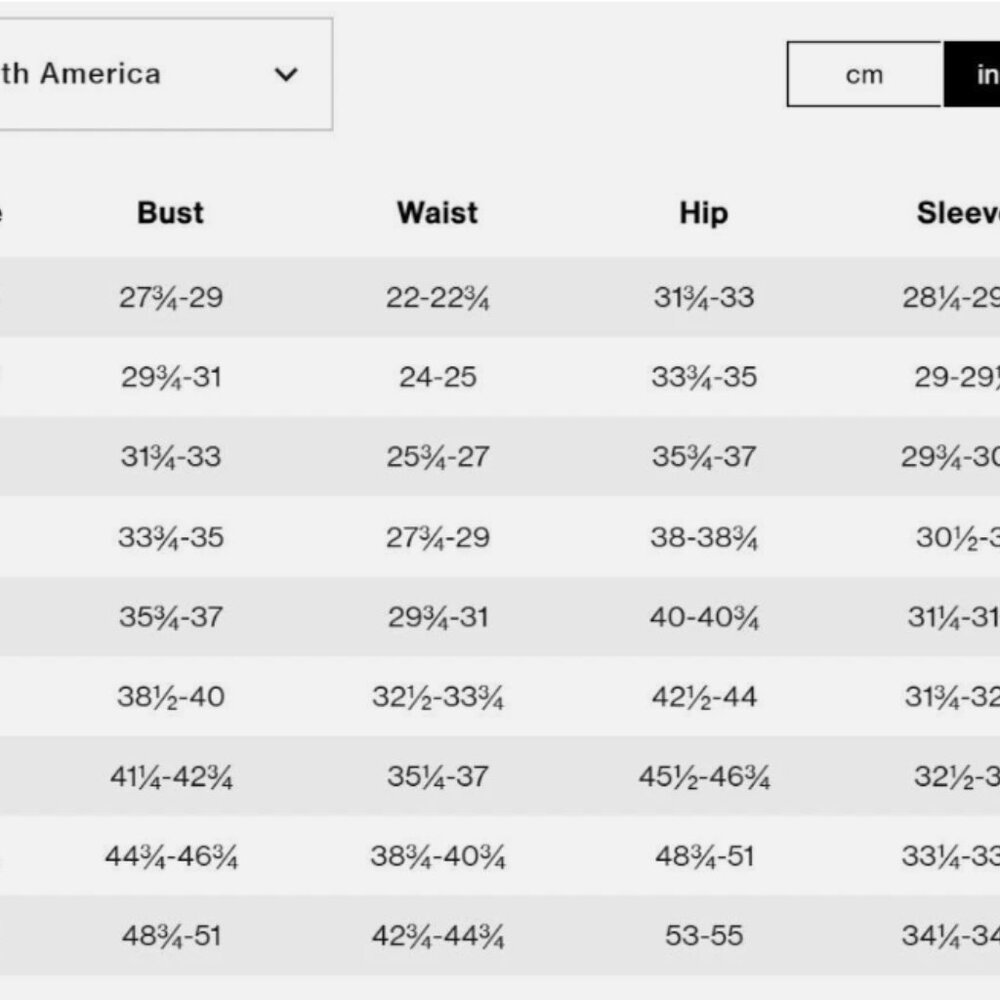Open the North America region dropdown

click(166, 74)
